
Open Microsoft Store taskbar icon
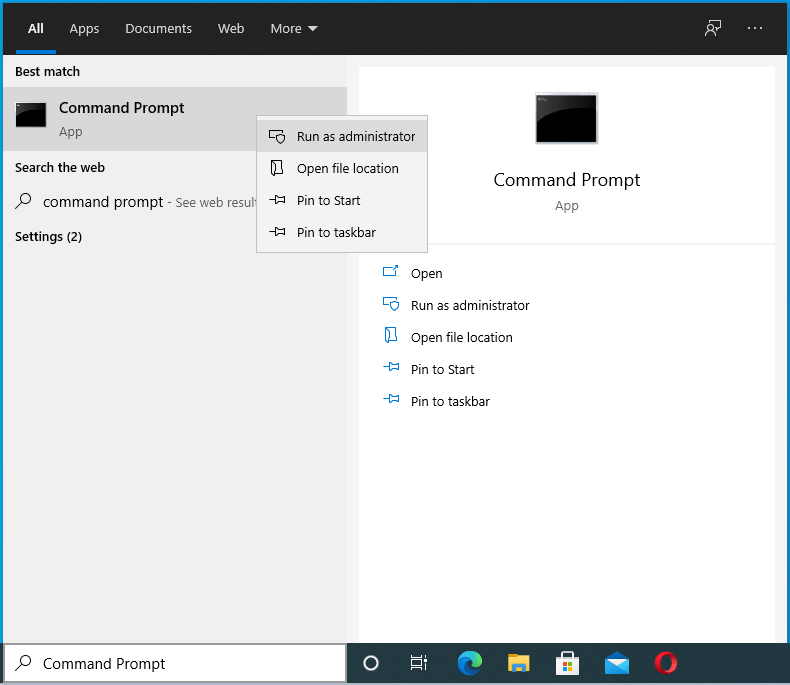567,663
